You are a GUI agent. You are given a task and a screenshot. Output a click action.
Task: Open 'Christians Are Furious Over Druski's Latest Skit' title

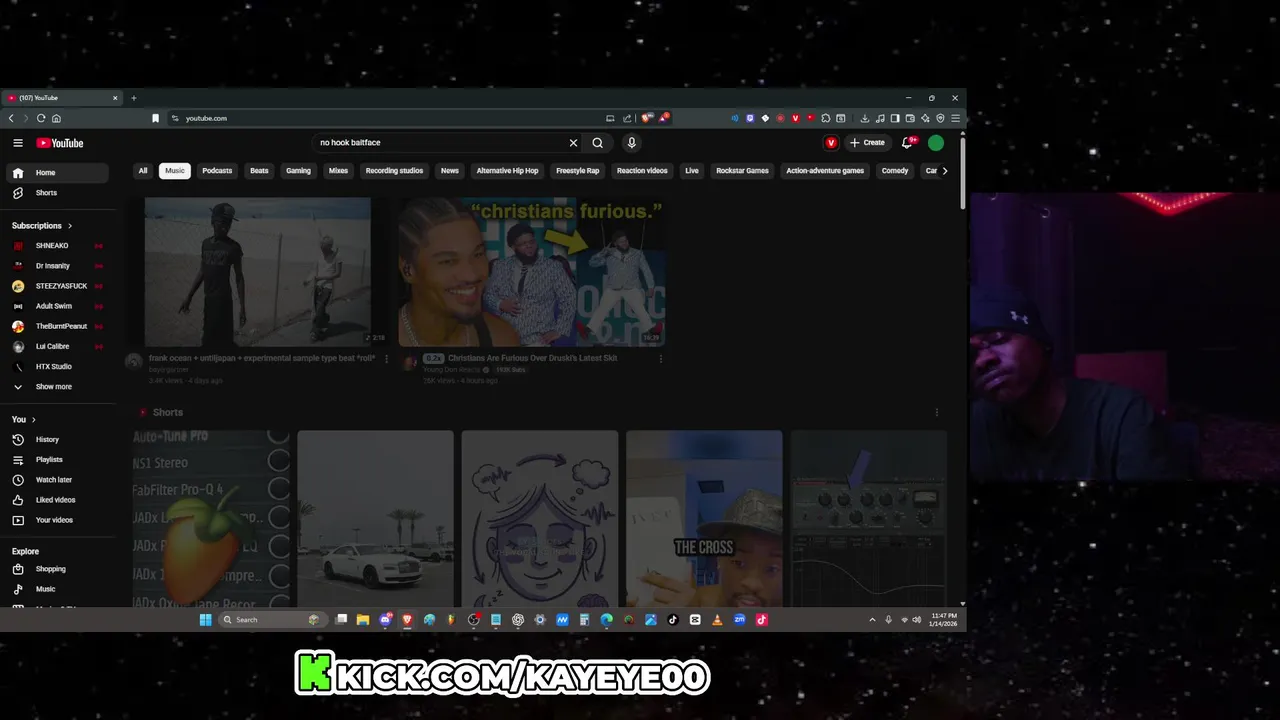coord(532,358)
